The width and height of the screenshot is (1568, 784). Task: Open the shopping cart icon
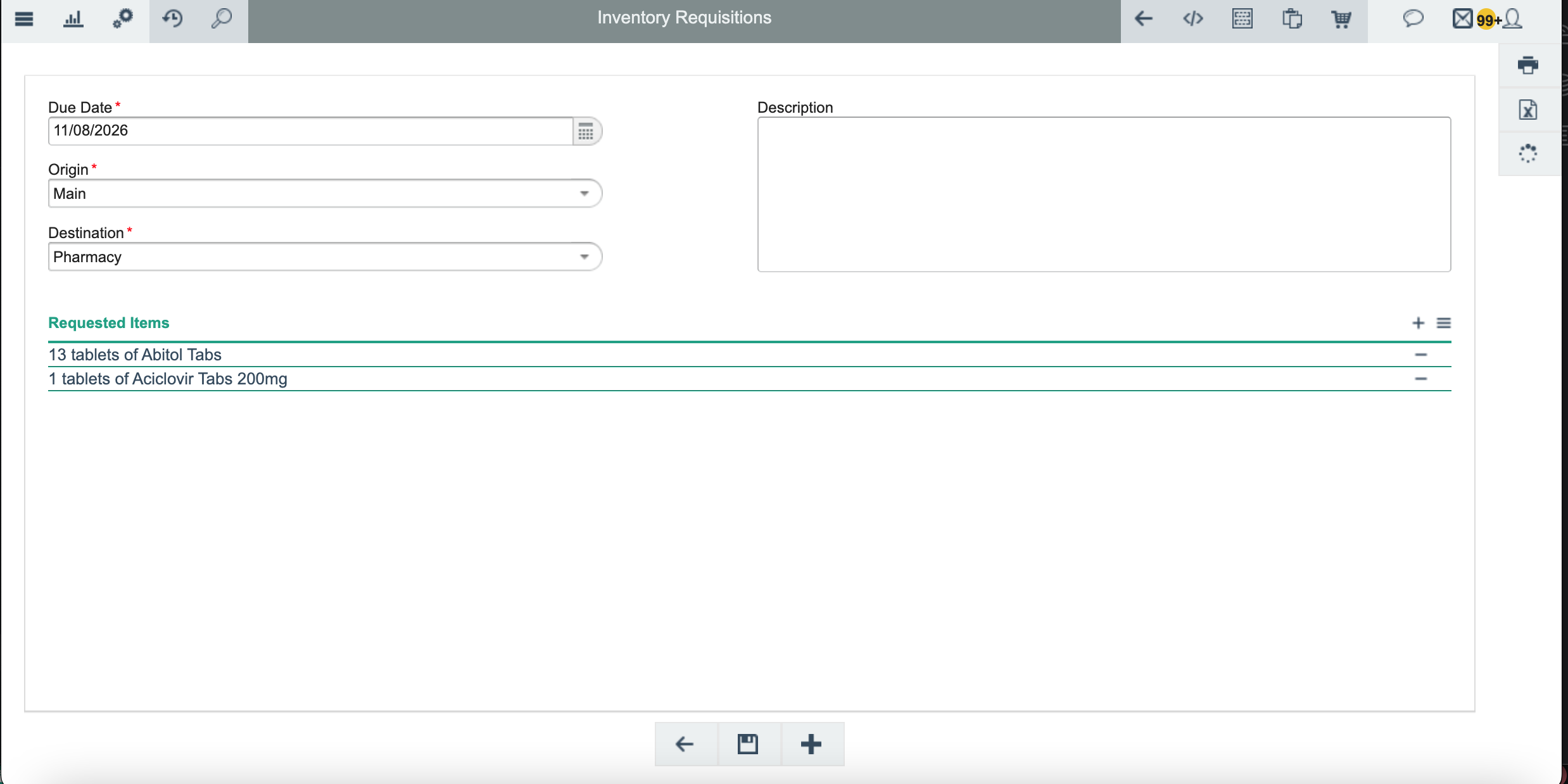click(x=1341, y=19)
